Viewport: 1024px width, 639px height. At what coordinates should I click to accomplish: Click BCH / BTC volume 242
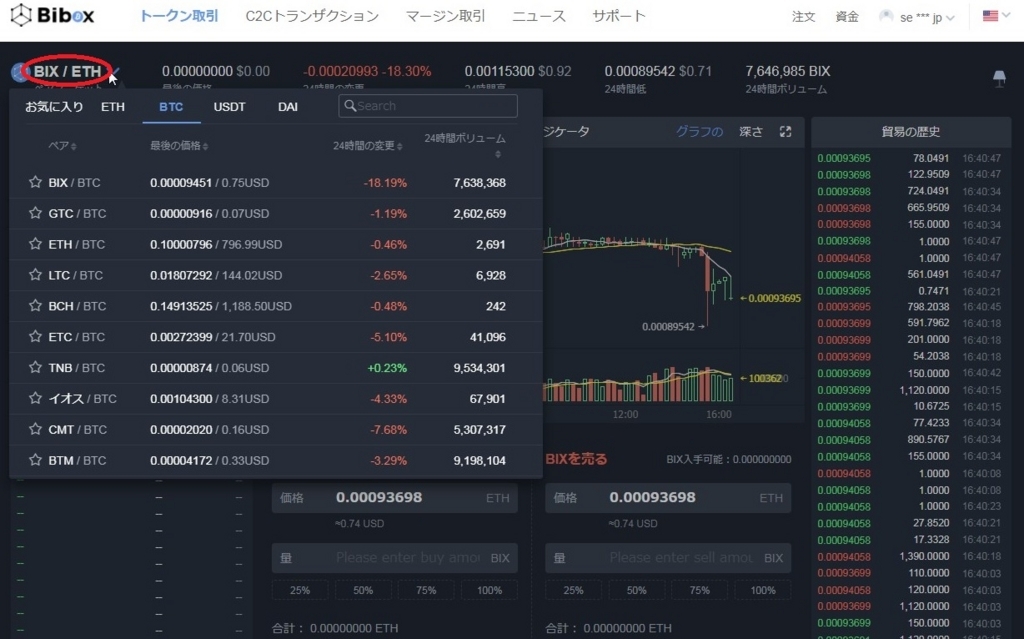[x=496, y=306]
